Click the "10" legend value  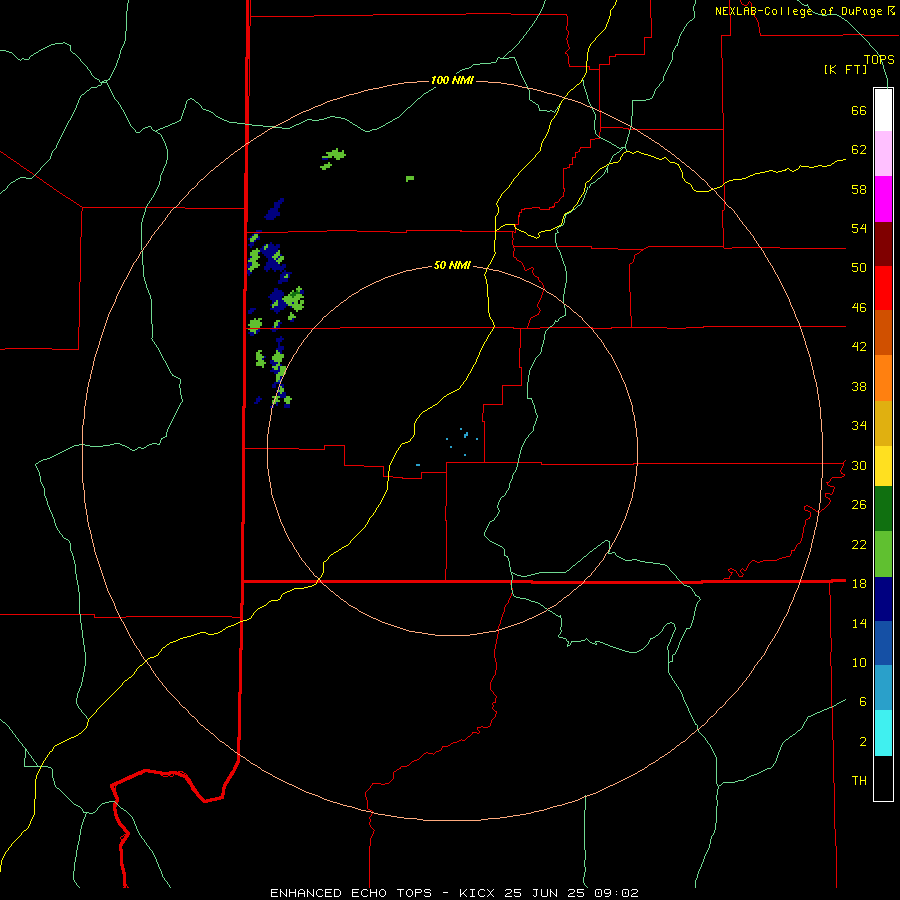[x=859, y=662]
